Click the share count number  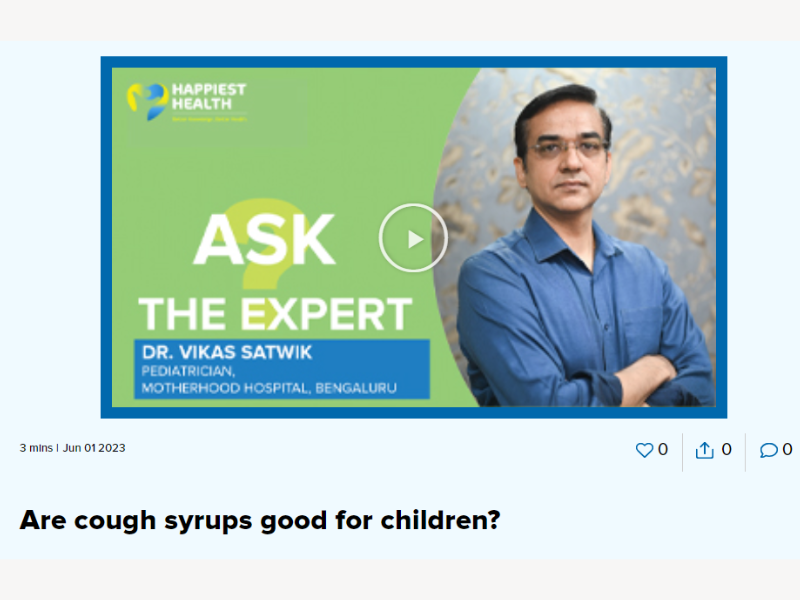[x=727, y=449]
